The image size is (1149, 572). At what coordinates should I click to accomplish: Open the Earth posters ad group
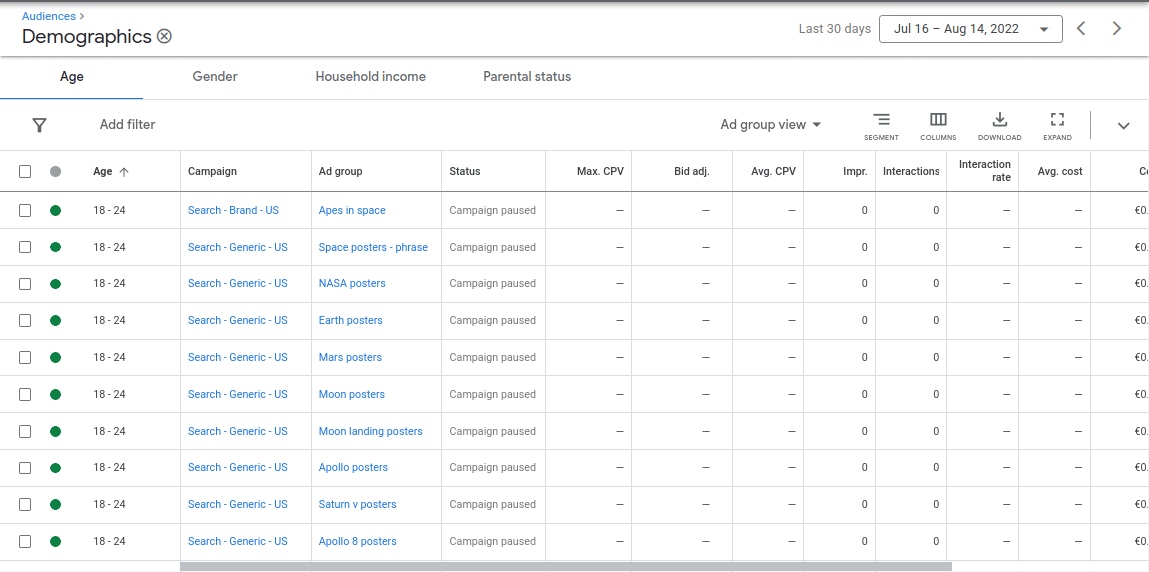[350, 320]
